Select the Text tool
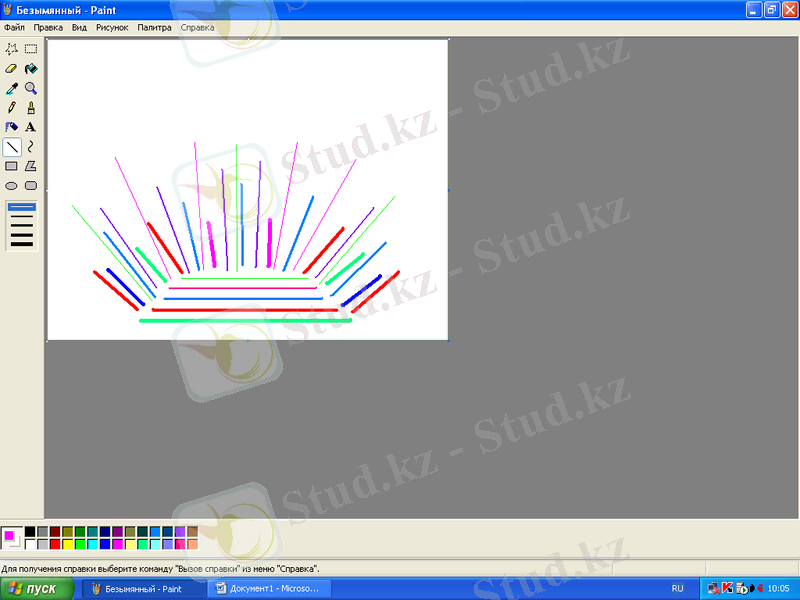 pyautogui.click(x=31, y=127)
